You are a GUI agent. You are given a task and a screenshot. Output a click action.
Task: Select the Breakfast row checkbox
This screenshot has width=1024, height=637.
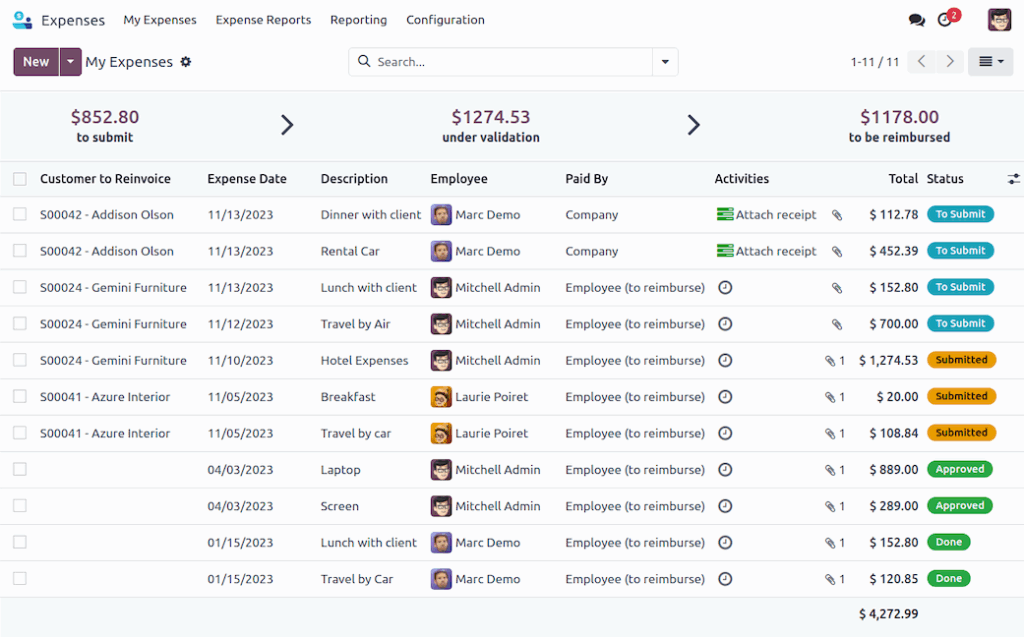(x=20, y=397)
